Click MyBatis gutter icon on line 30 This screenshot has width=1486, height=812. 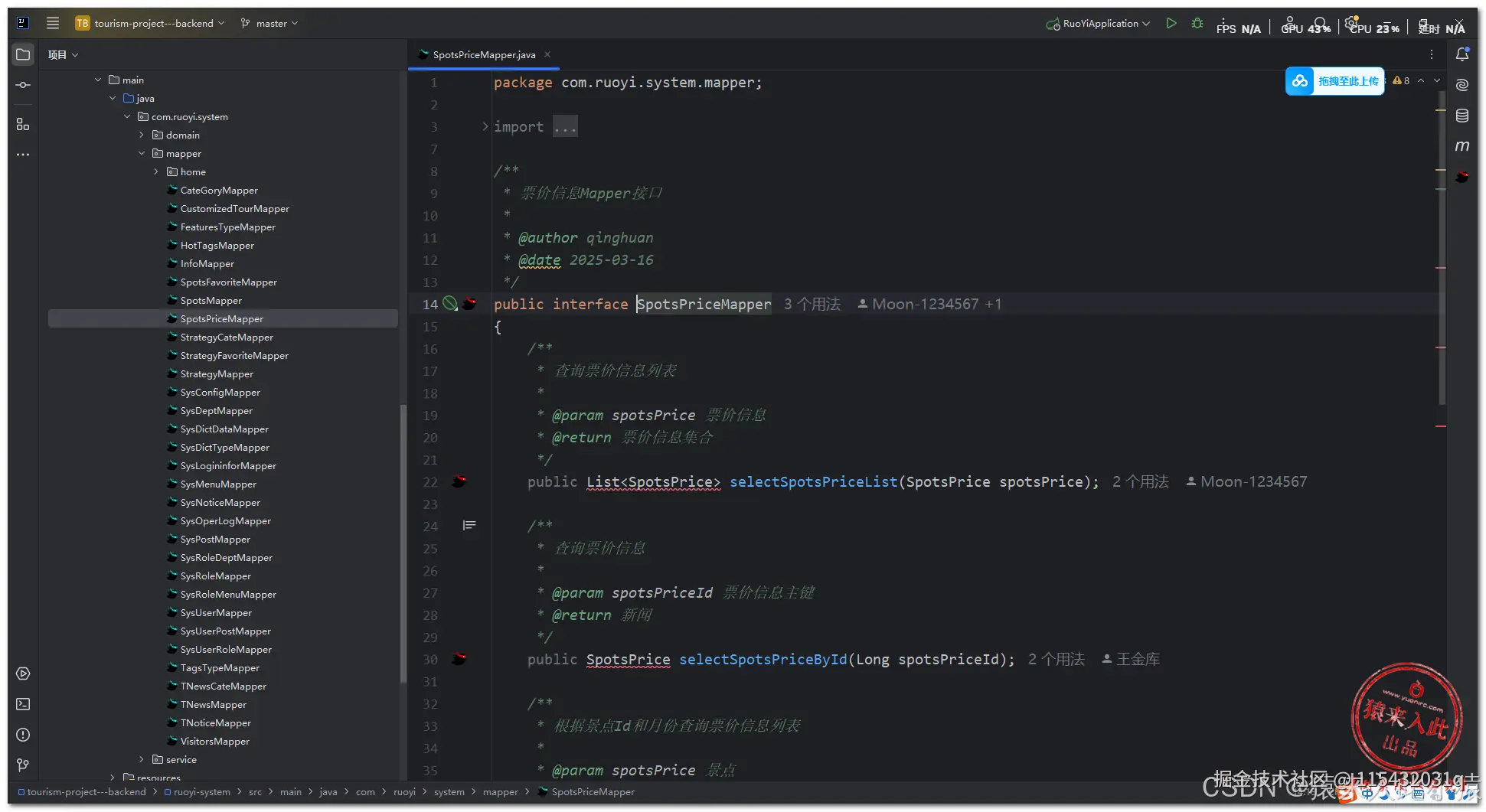click(x=459, y=659)
